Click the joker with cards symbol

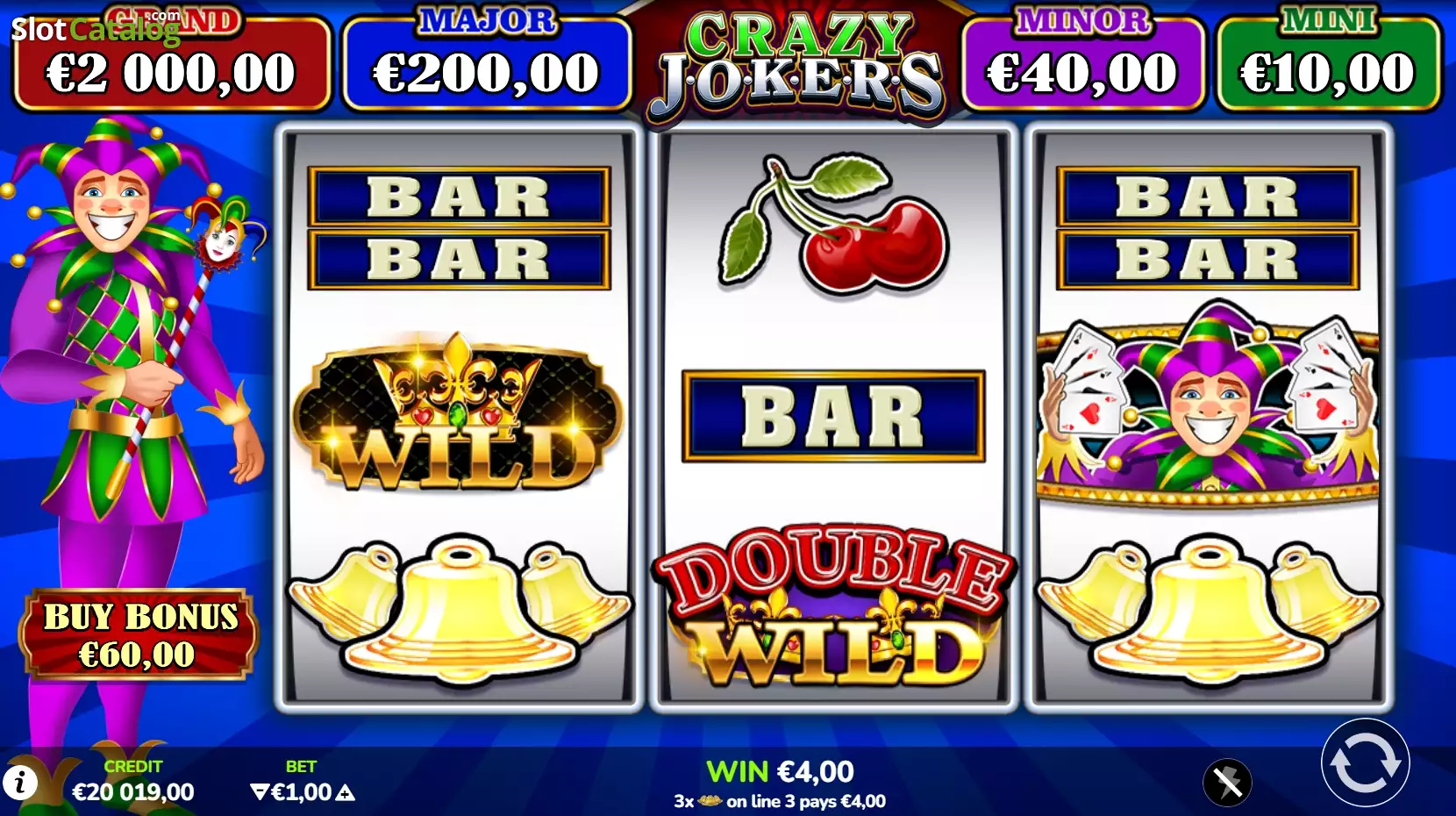click(1207, 405)
